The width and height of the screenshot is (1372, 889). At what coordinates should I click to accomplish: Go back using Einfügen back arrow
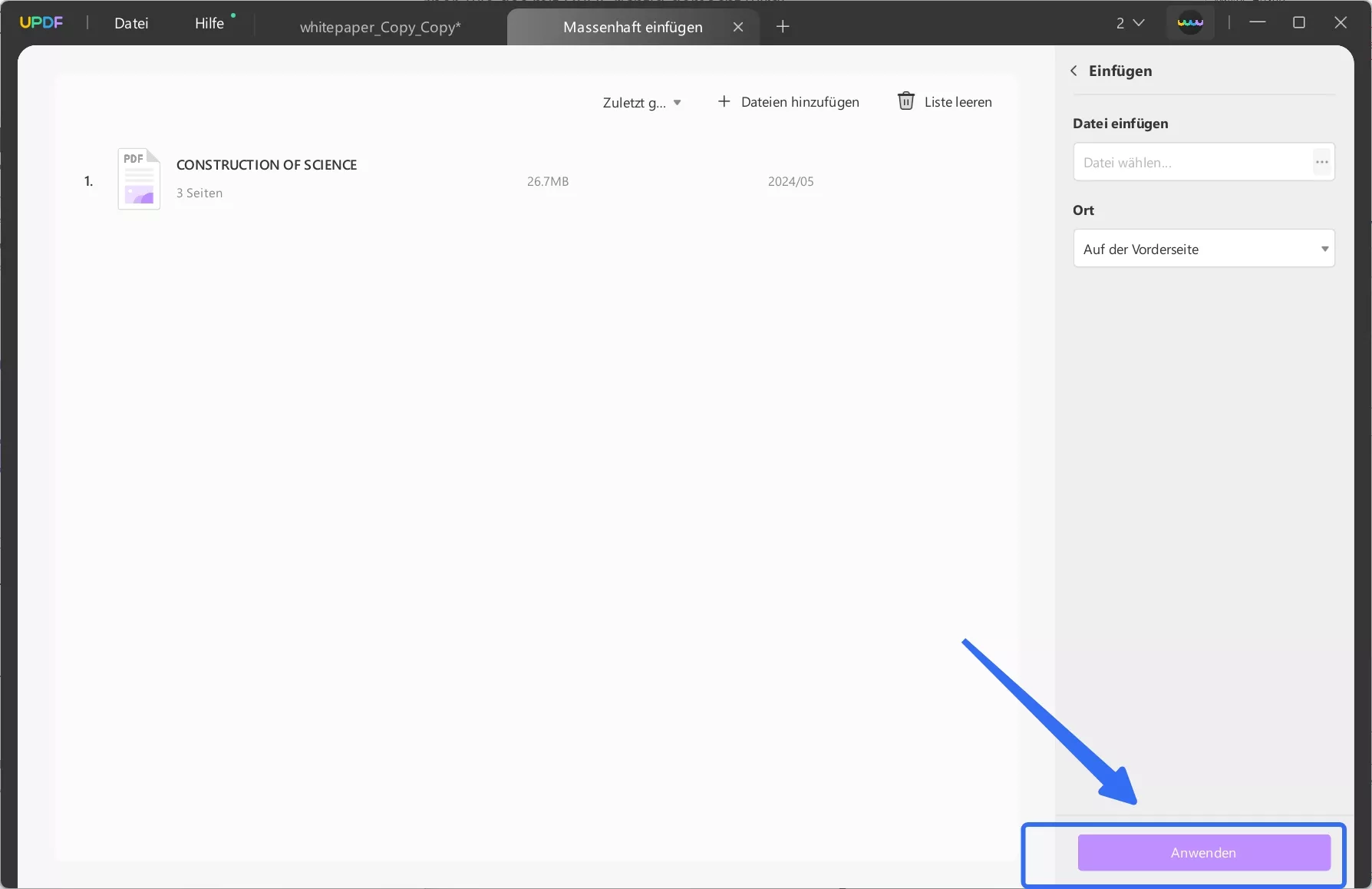coord(1074,71)
